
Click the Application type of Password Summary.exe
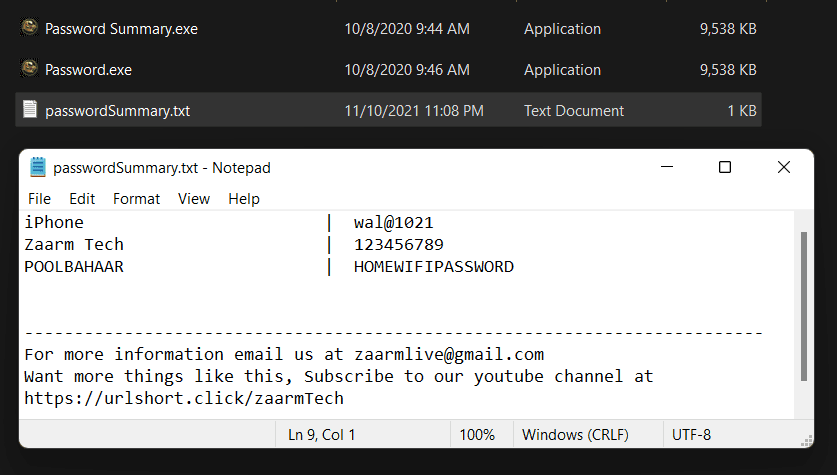tap(562, 29)
